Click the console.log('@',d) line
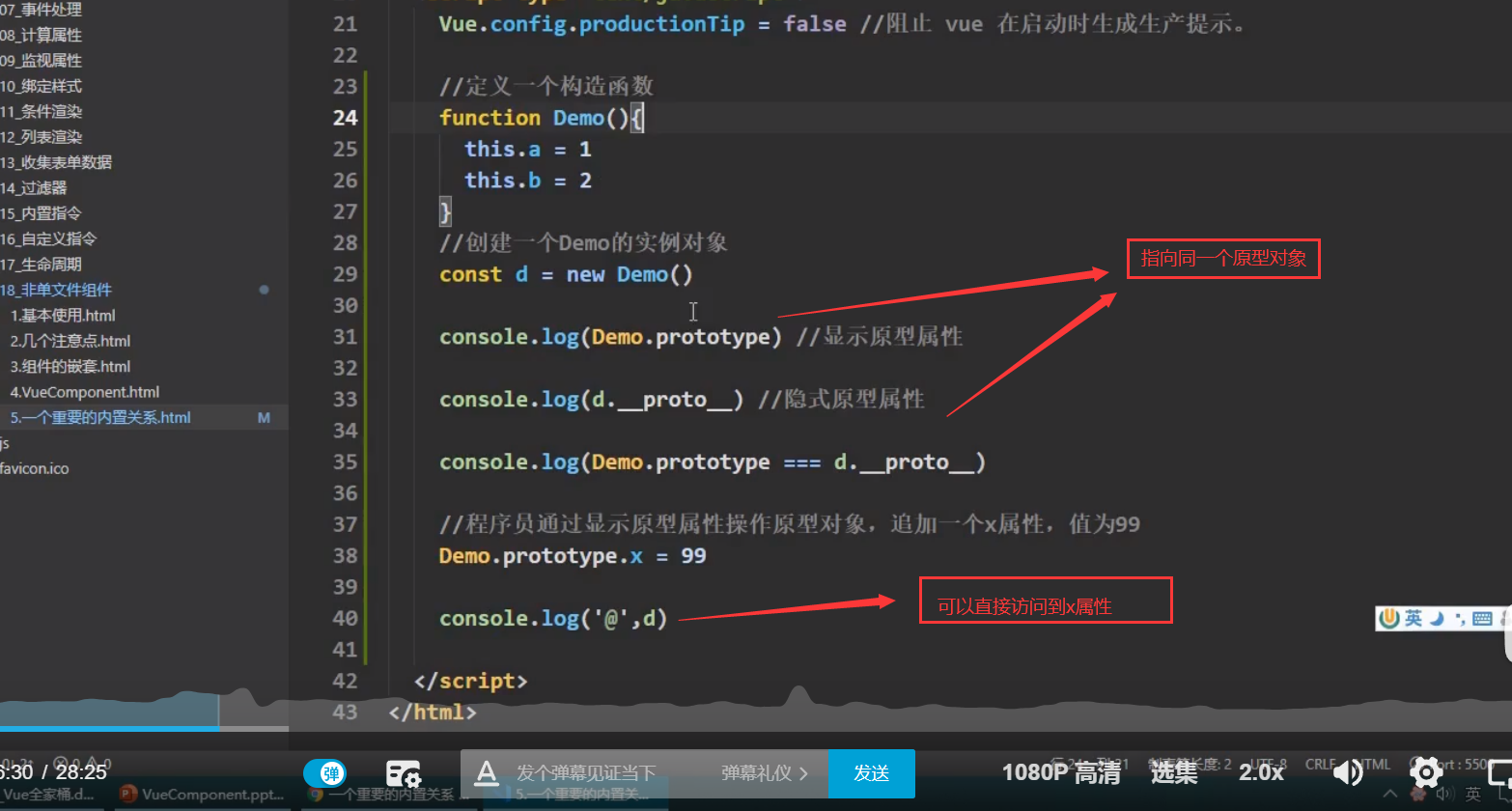 [553, 619]
